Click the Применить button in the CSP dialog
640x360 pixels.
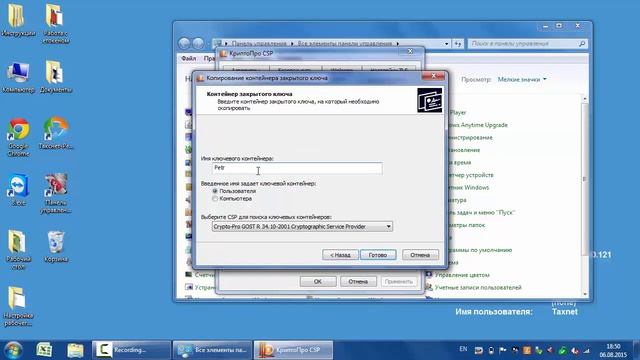[x=399, y=281]
